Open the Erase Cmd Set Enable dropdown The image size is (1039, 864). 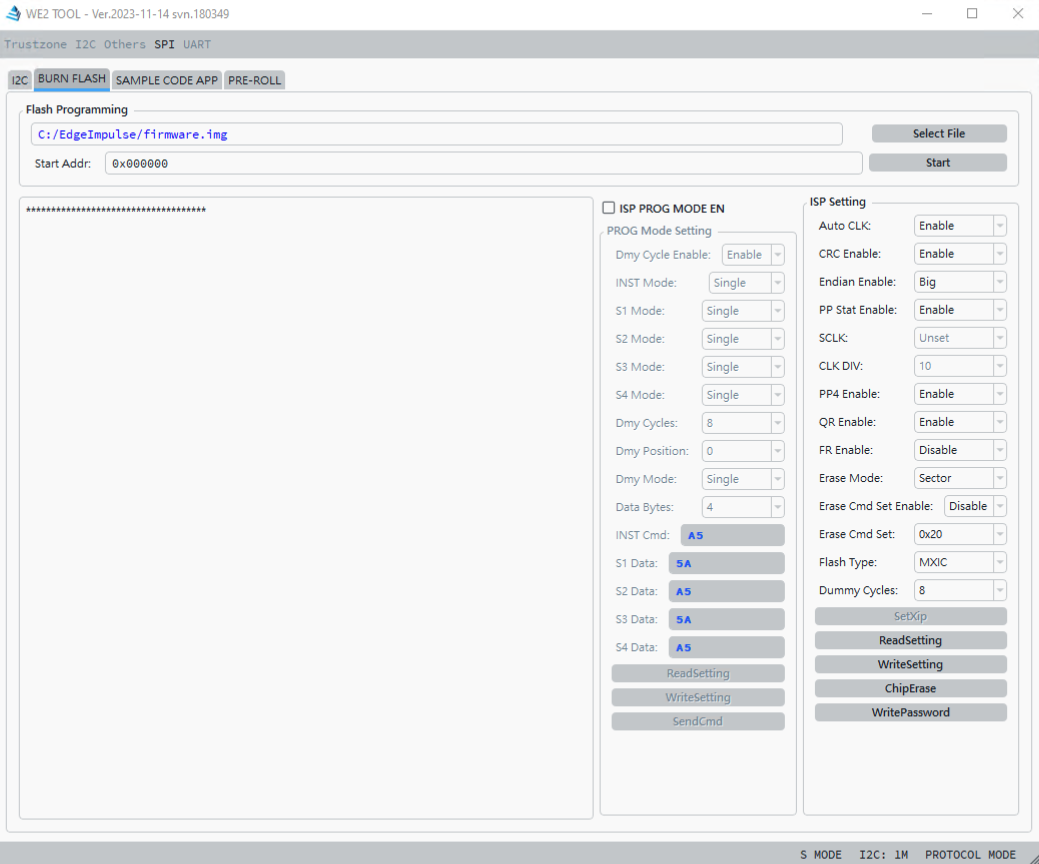[x=975, y=506]
